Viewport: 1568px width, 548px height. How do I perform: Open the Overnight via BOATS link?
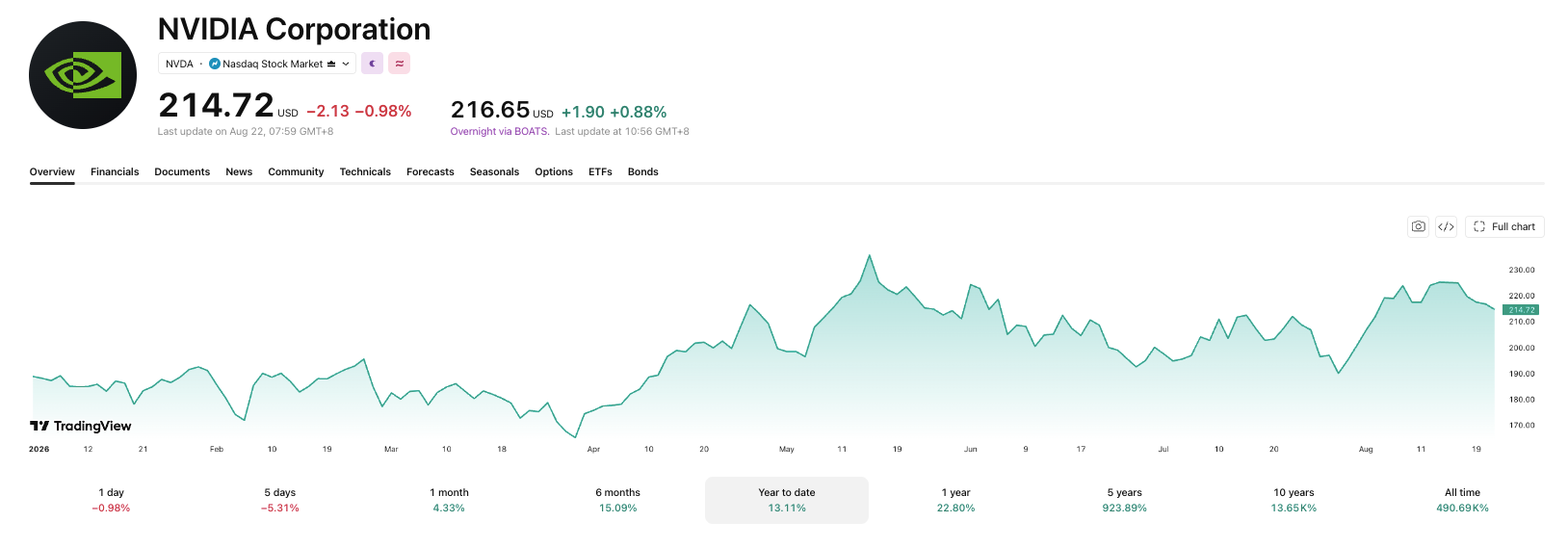coord(500,132)
